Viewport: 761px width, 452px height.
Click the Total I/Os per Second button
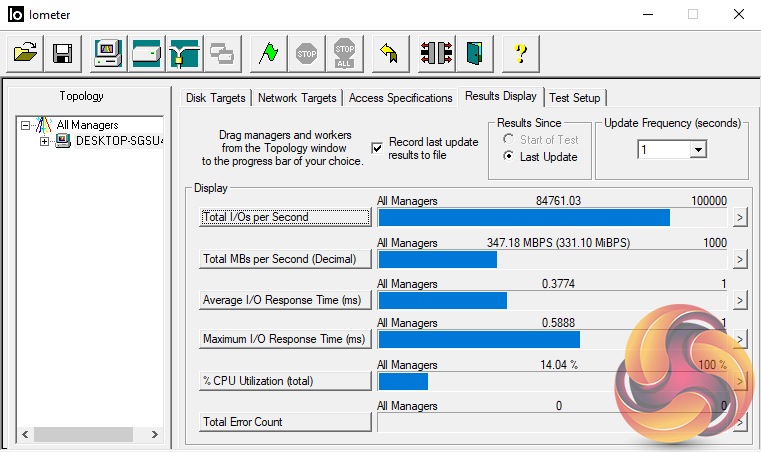click(x=285, y=217)
